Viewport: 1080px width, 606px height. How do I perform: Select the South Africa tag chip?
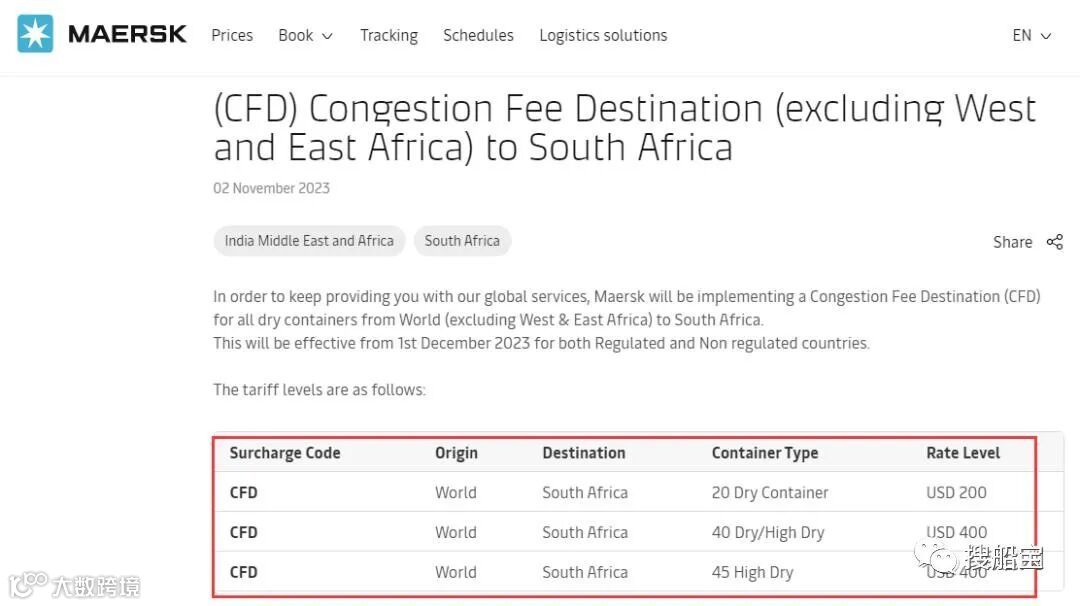point(462,241)
